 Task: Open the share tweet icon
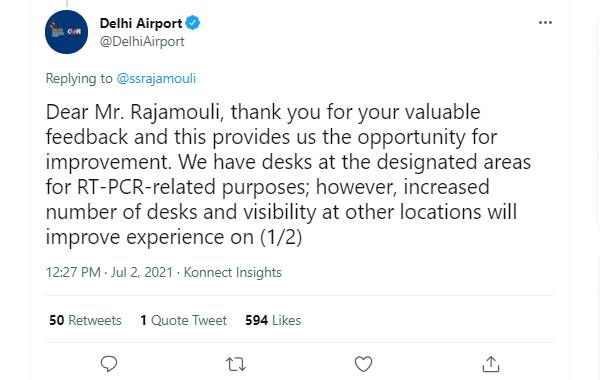(491, 364)
